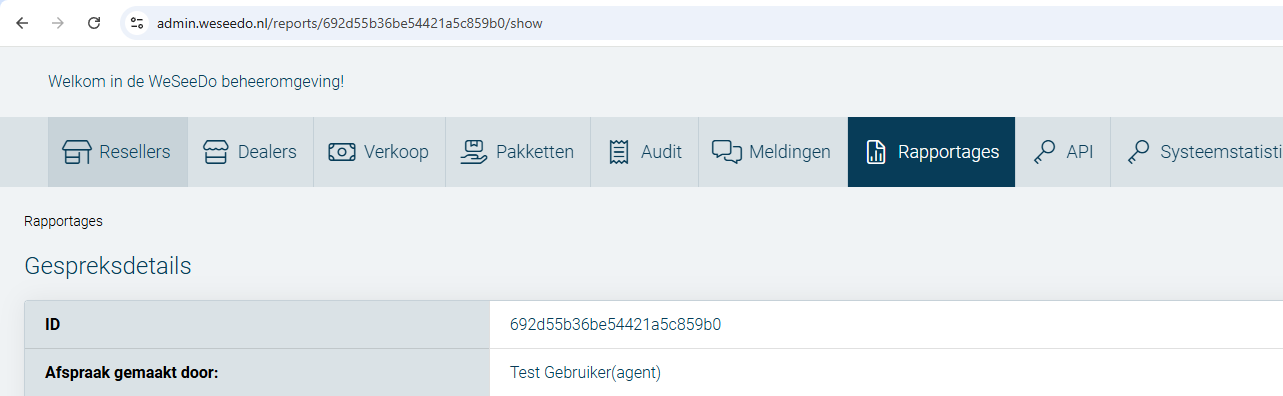Open site information icon in address bar

(138, 23)
